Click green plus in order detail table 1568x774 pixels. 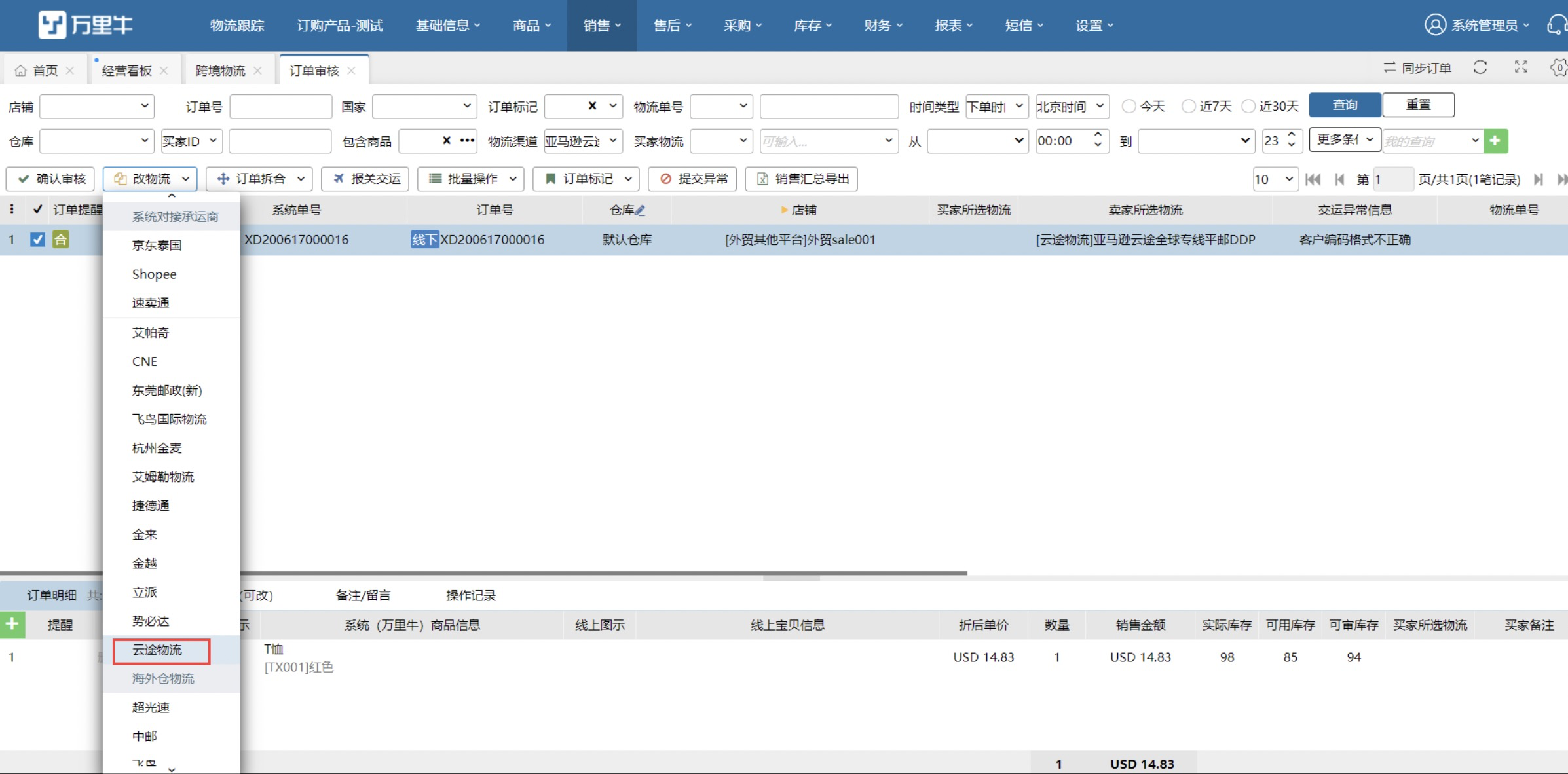point(12,625)
